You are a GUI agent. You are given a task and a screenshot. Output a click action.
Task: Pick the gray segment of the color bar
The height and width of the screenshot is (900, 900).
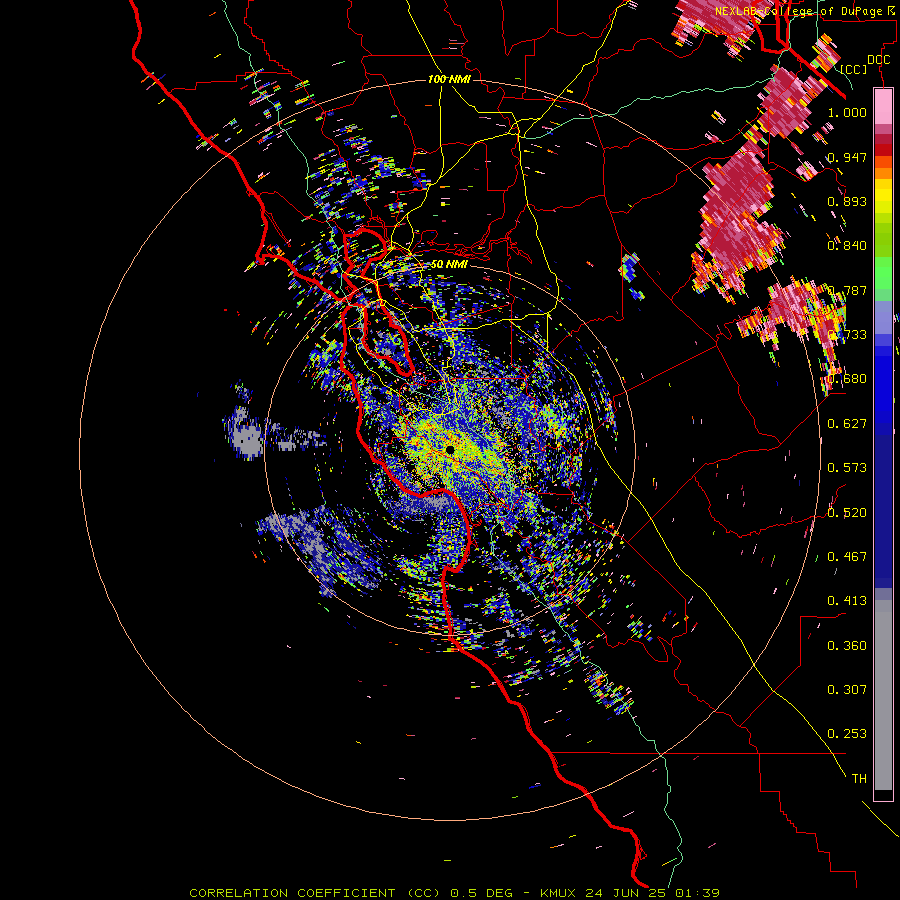(883, 695)
